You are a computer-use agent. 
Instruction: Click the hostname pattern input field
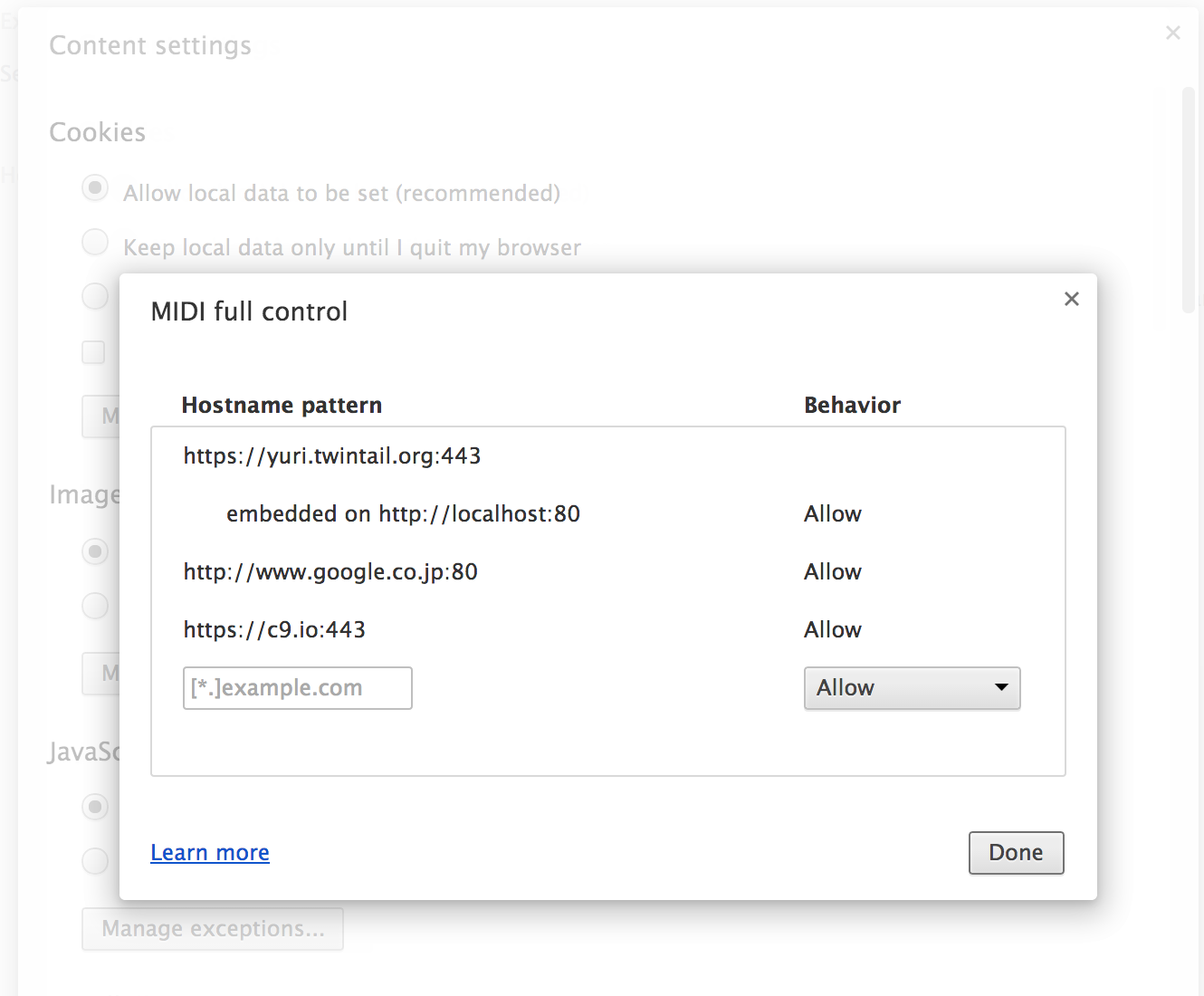click(x=297, y=688)
